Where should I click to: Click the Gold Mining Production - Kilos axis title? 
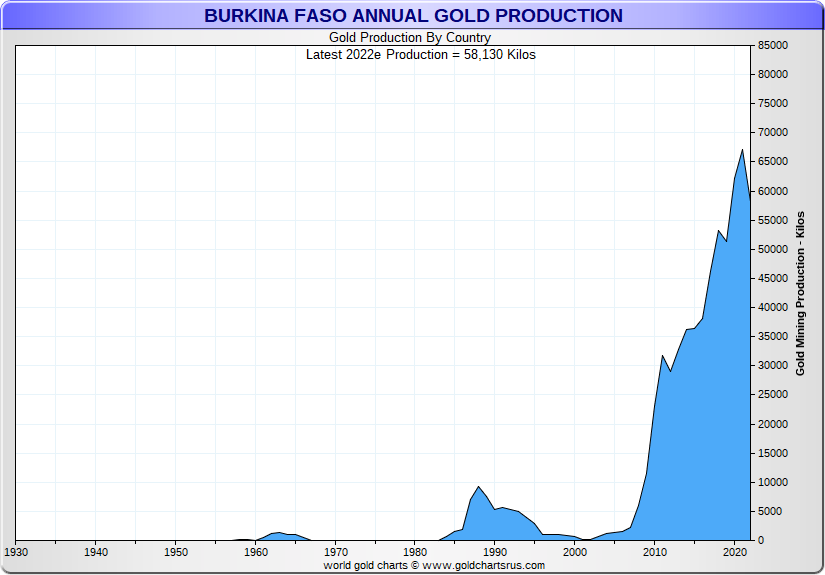tap(800, 293)
